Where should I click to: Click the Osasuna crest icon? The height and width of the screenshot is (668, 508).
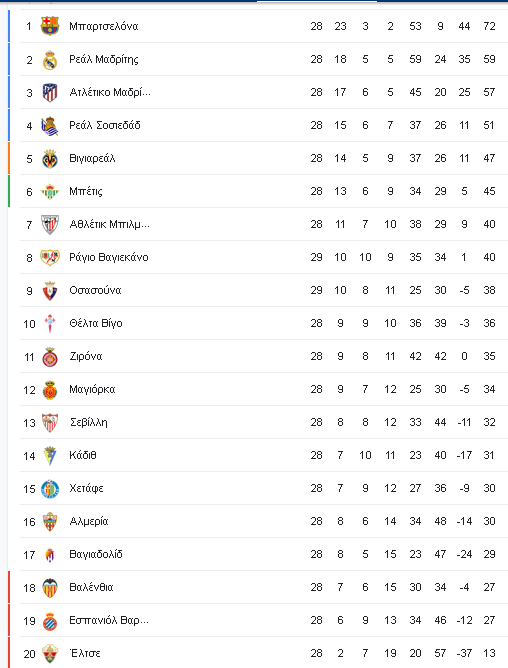50,291
